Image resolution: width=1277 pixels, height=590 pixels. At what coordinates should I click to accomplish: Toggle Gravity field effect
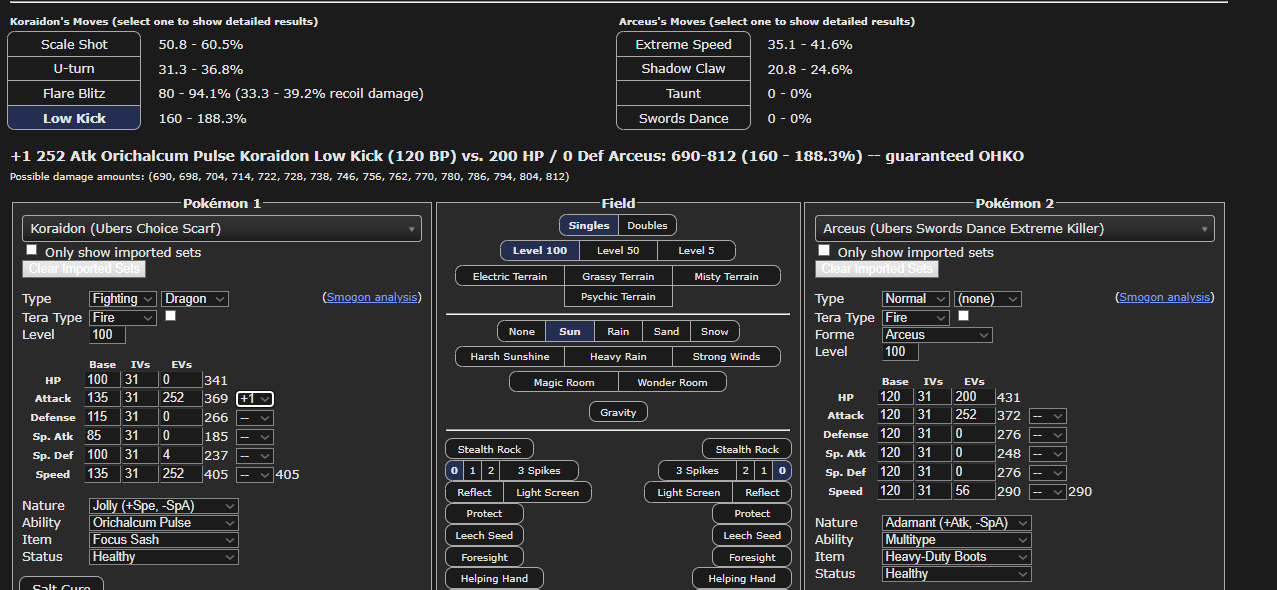point(618,412)
